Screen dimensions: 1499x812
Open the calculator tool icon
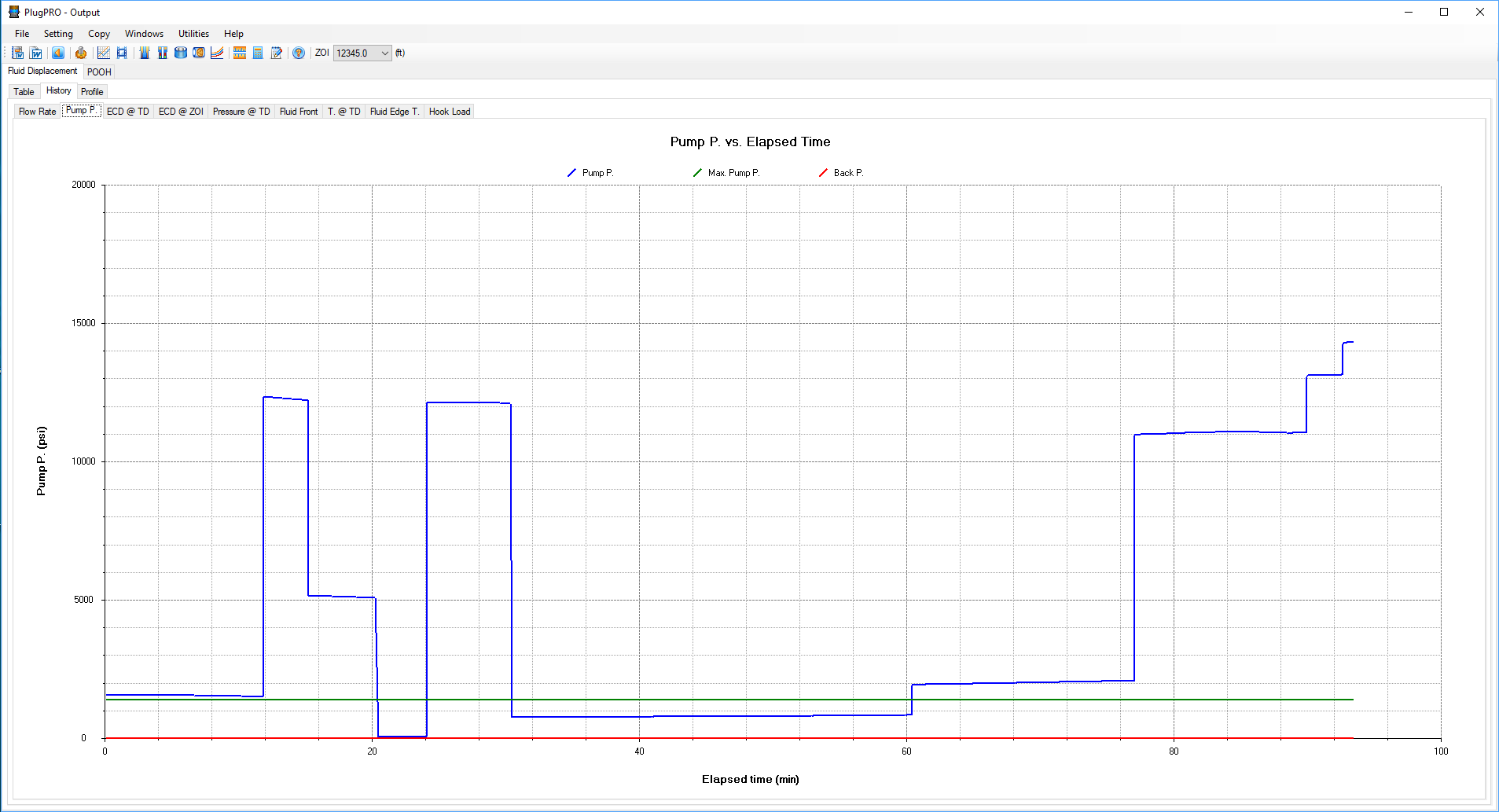pyautogui.click(x=258, y=53)
